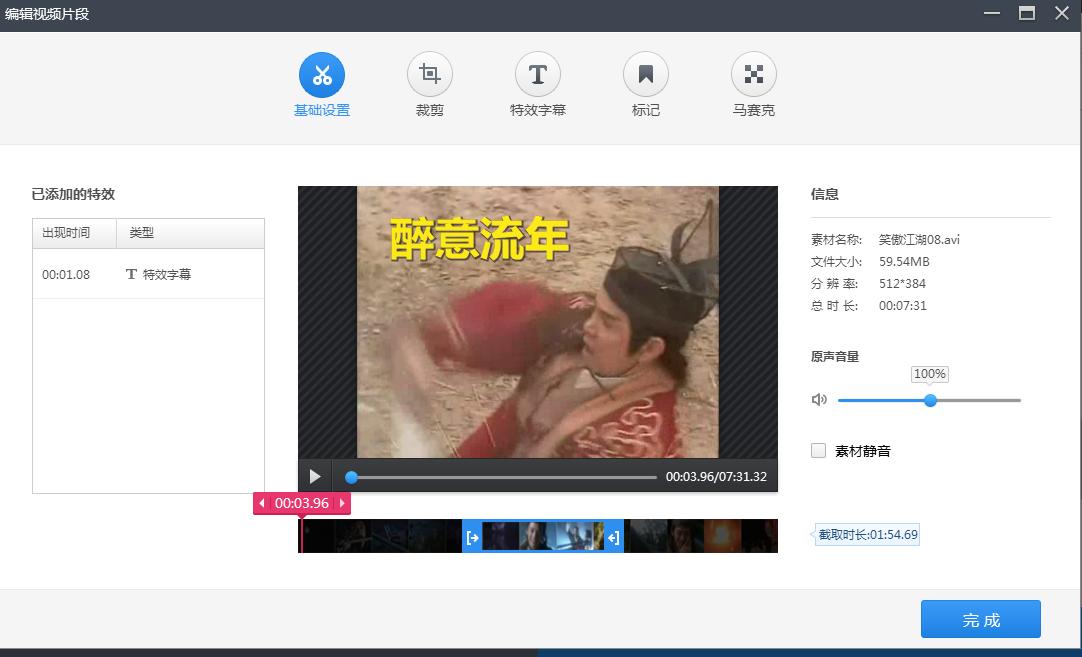Enable the 素材静音 mute checkbox
The image size is (1082, 657).
pos(817,451)
